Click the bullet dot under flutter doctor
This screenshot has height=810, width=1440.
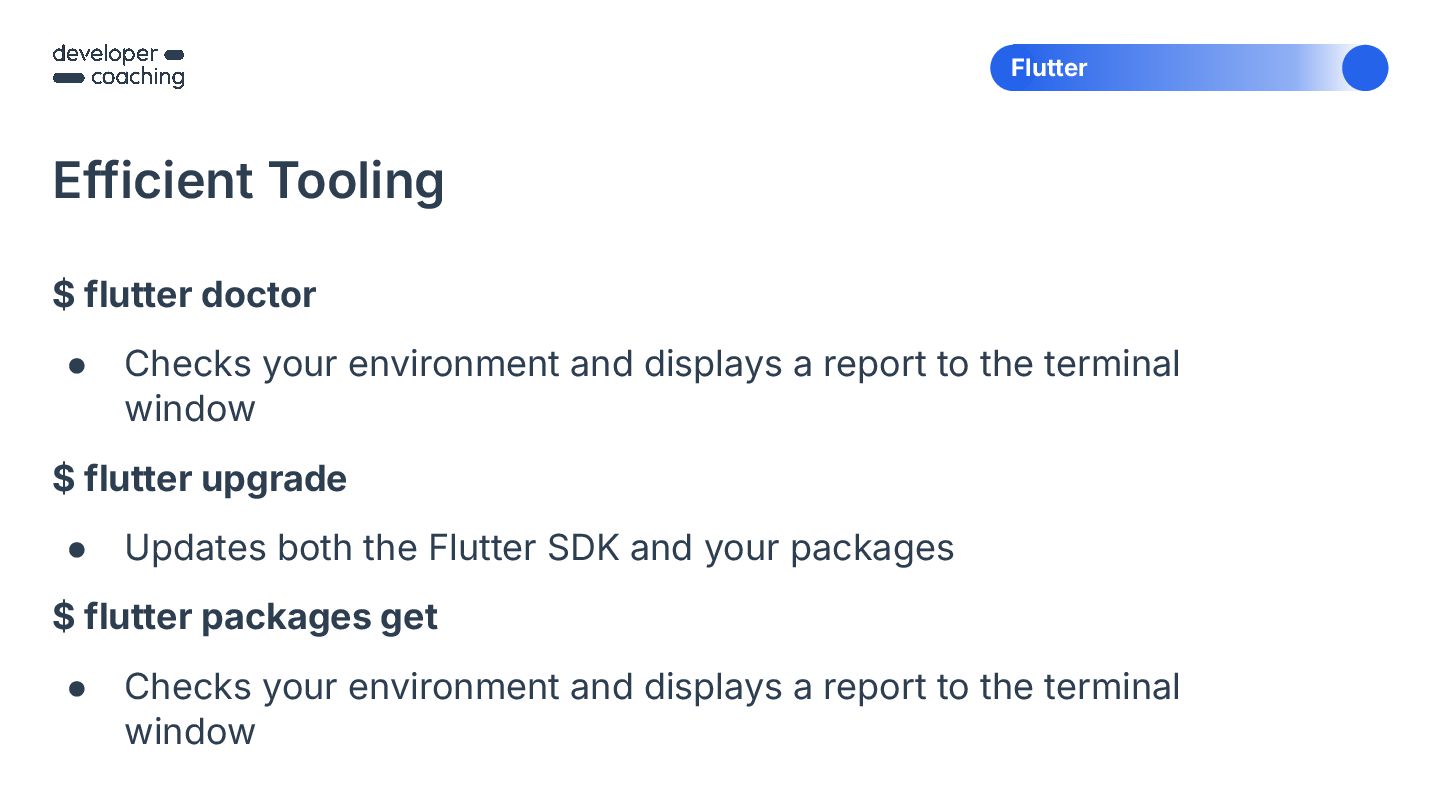pos(77,366)
